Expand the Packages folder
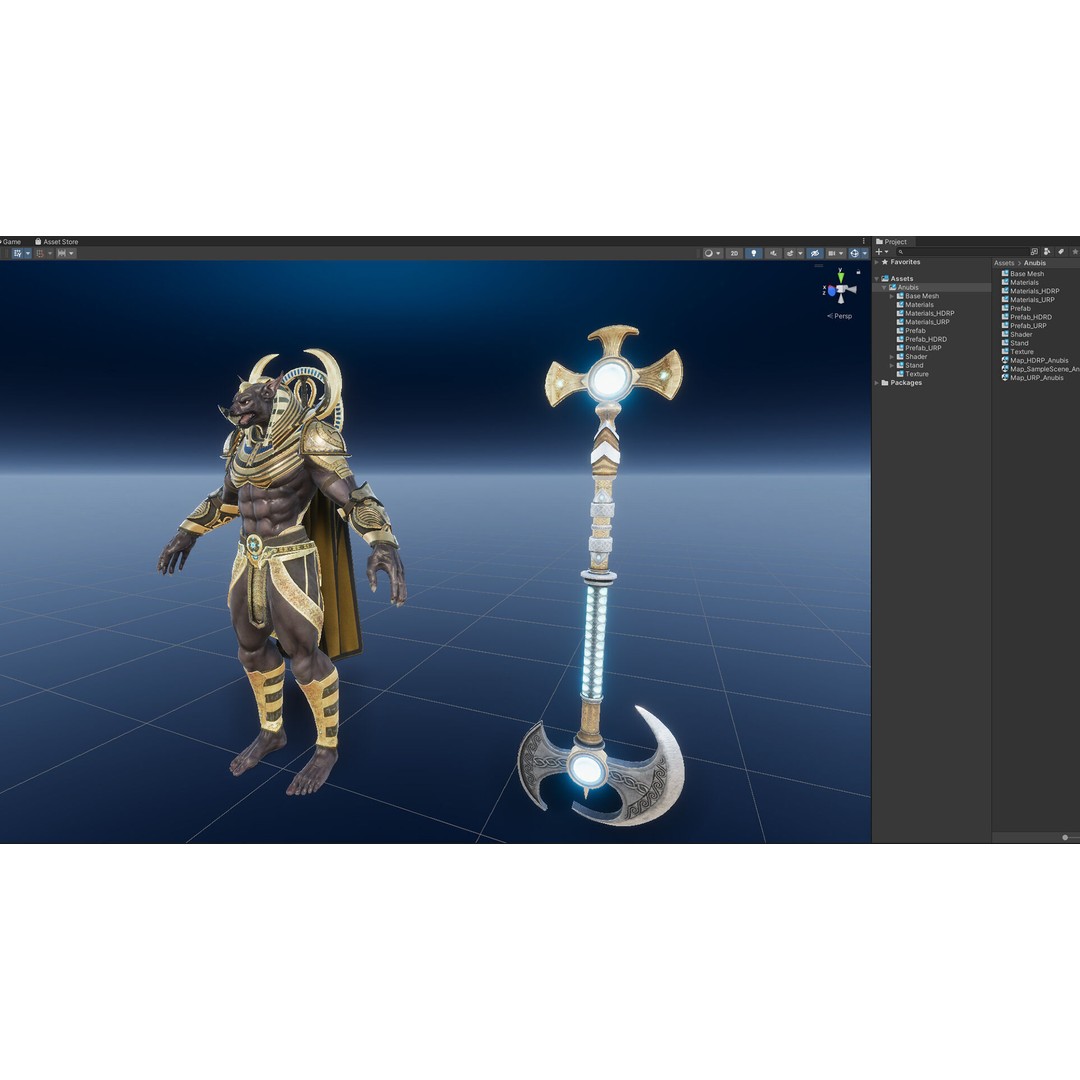This screenshot has width=1080, height=1080. [x=877, y=383]
